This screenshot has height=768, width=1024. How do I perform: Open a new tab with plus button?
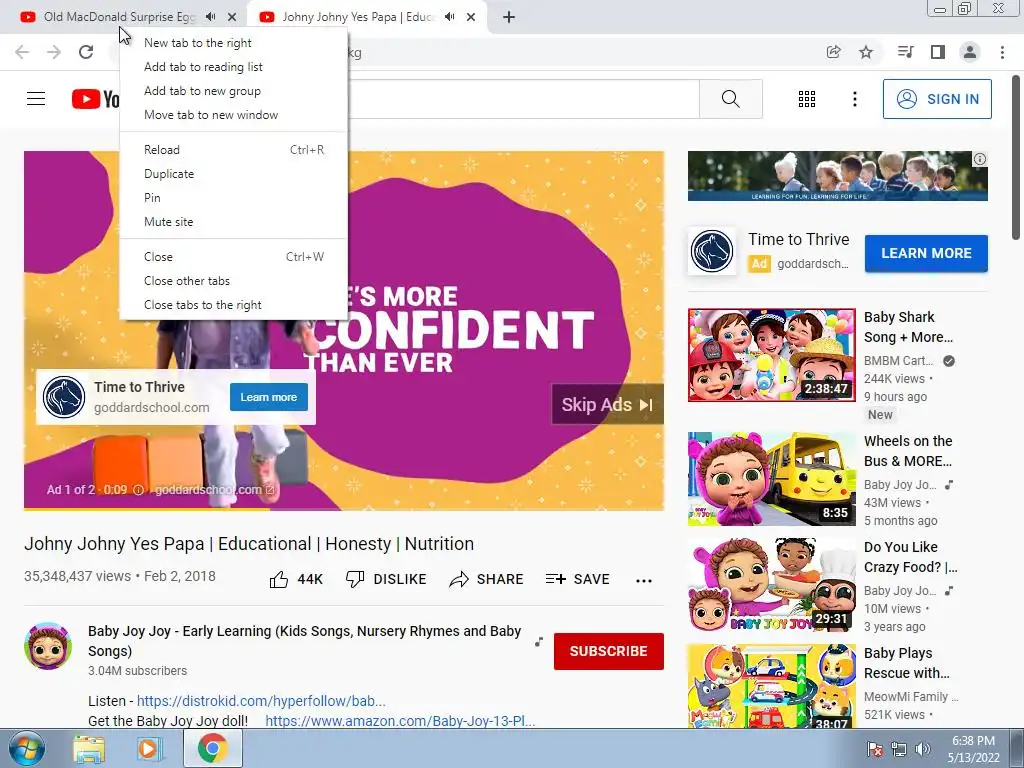(509, 17)
